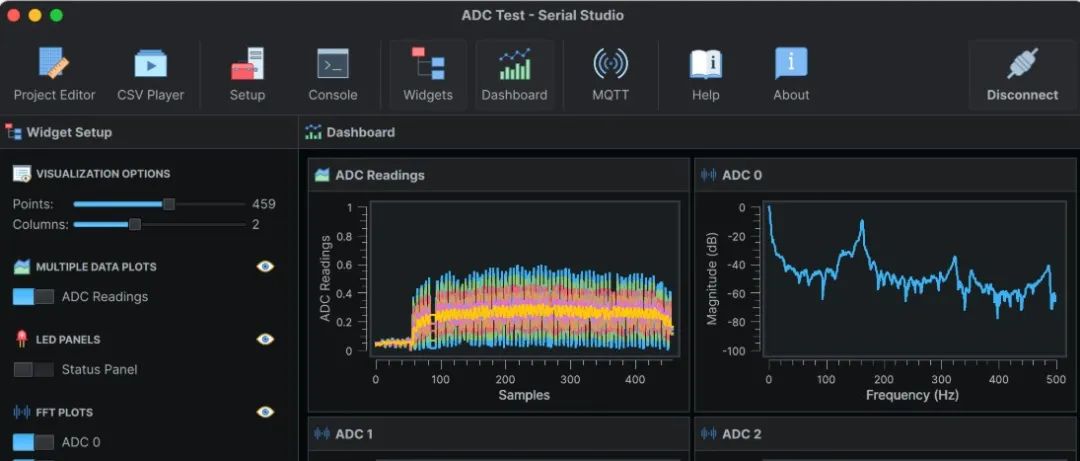This screenshot has width=1080, height=461.
Task: Toggle FFT Plots visibility eye icon
Action: click(265, 412)
